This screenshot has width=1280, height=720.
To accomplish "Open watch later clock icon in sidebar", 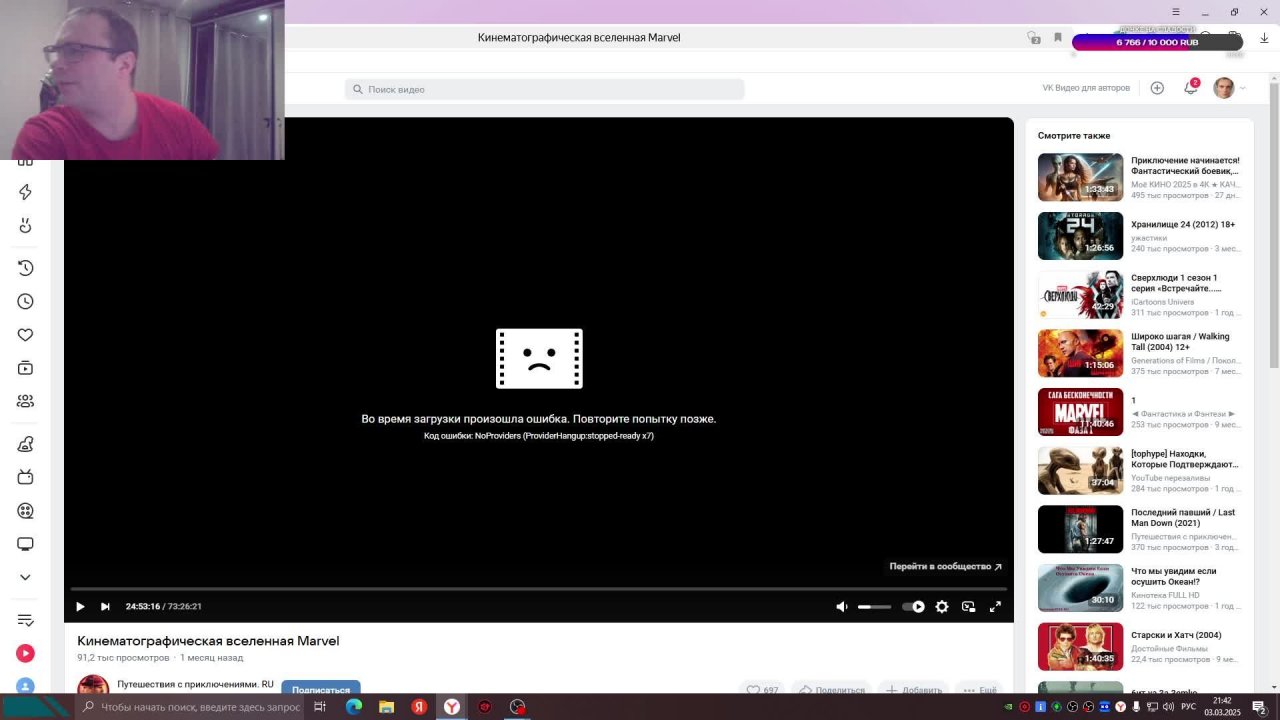I will click(26, 301).
